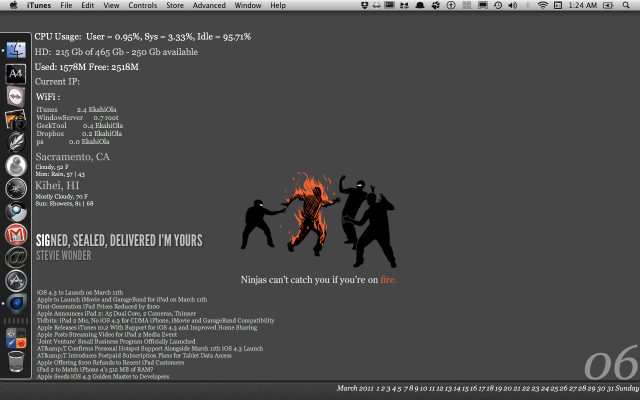The image size is (640, 400).
Task: Click the battery status menu bar icon
Action: [x=608, y=5]
